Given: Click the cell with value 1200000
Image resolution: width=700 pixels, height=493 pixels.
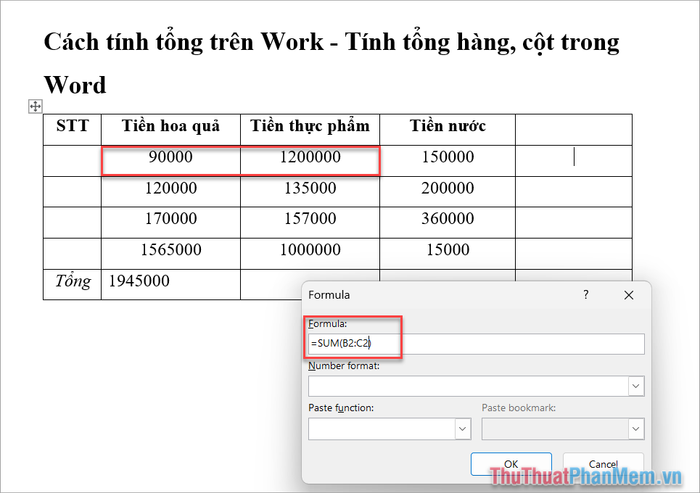Looking at the screenshot, I should (x=310, y=161).
